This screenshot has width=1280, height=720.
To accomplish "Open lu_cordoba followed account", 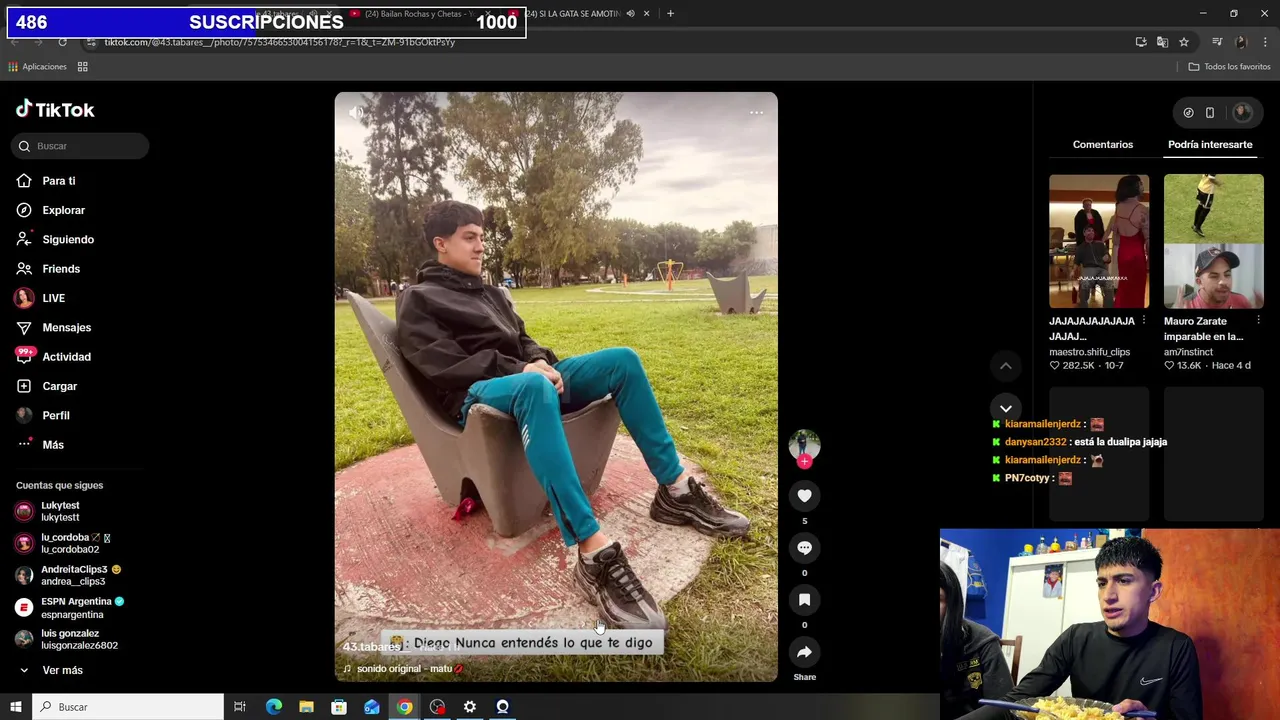I will click(63, 543).
